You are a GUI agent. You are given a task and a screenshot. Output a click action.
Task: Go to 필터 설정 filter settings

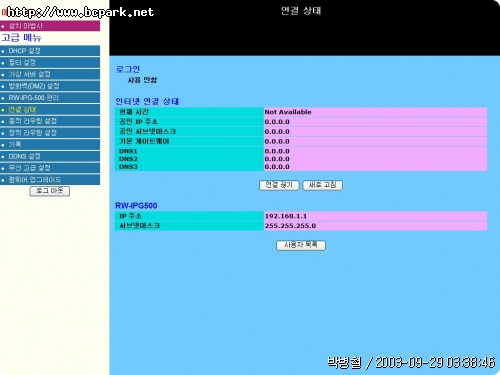coord(50,63)
